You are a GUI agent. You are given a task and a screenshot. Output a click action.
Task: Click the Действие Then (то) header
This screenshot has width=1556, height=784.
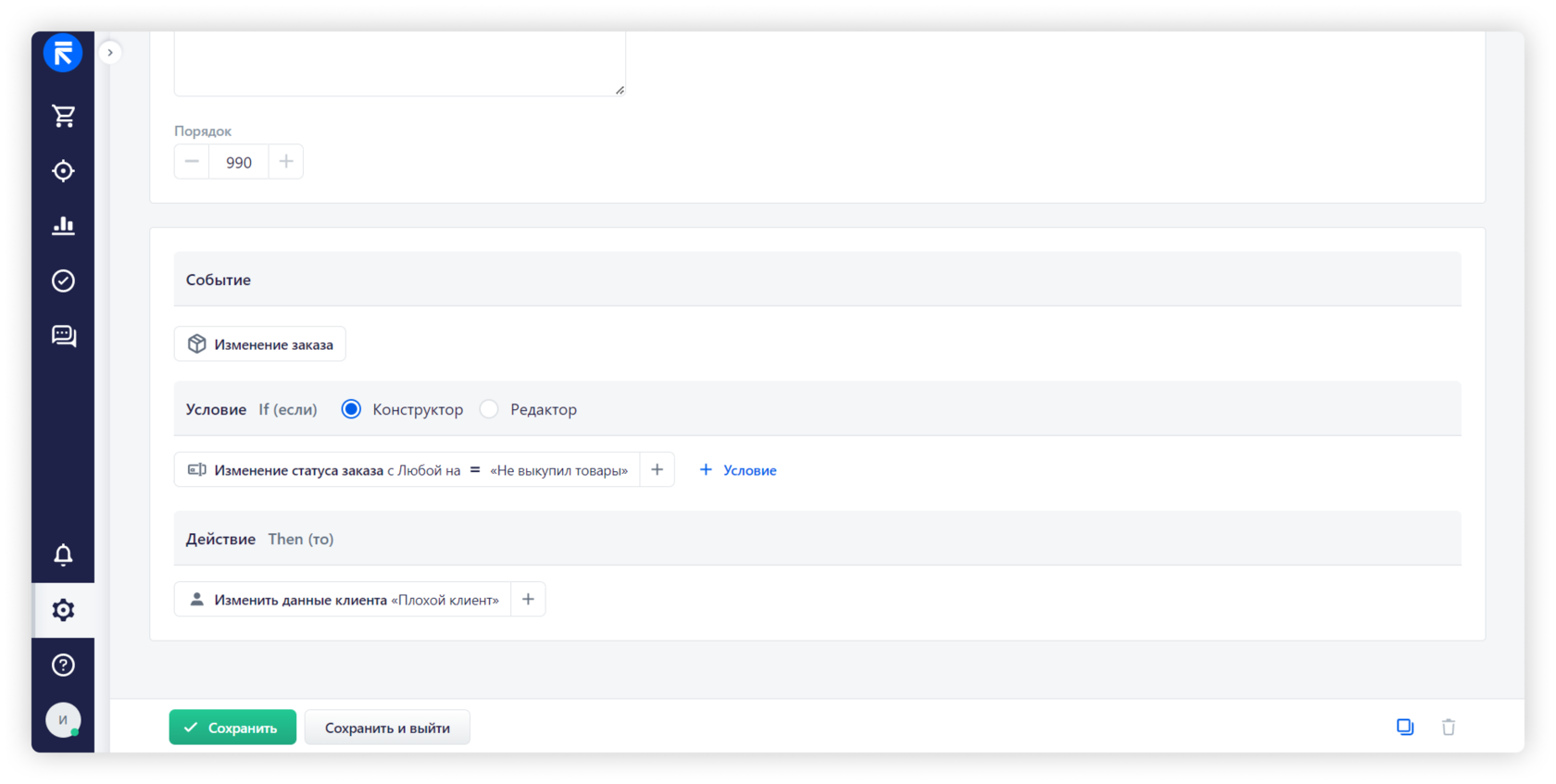[x=818, y=539]
